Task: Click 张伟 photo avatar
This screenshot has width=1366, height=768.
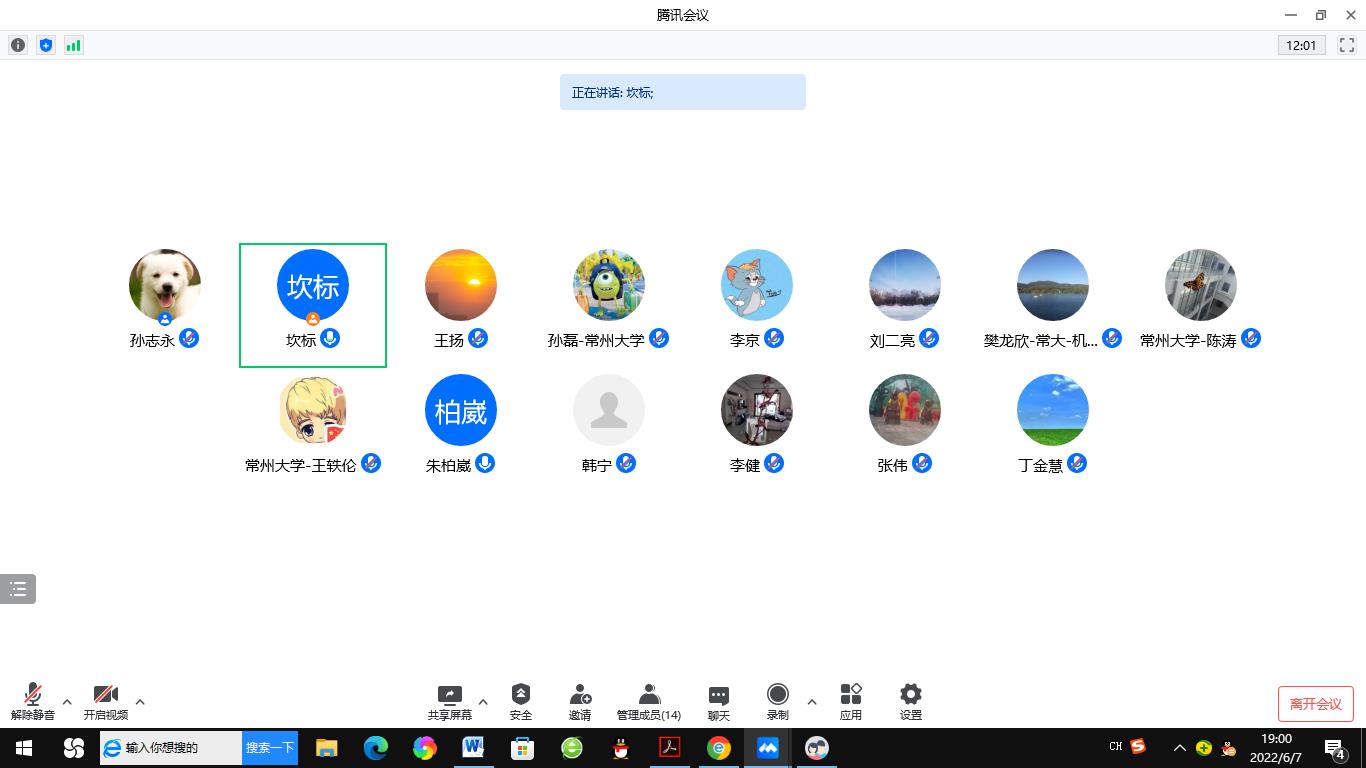Action: [x=905, y=410]
